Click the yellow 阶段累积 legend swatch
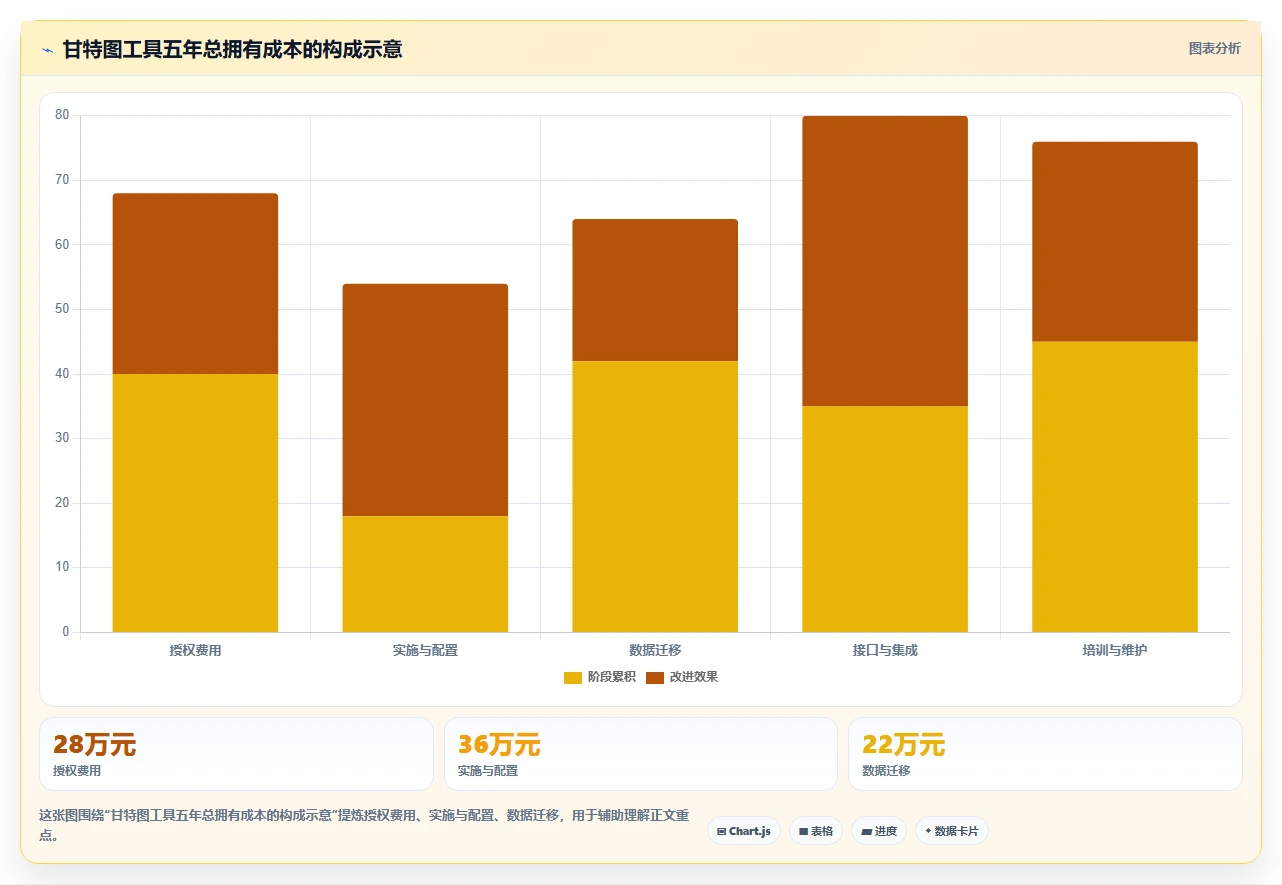The width and height of the screenshot is (1282, 885). (x=573, y=678)
